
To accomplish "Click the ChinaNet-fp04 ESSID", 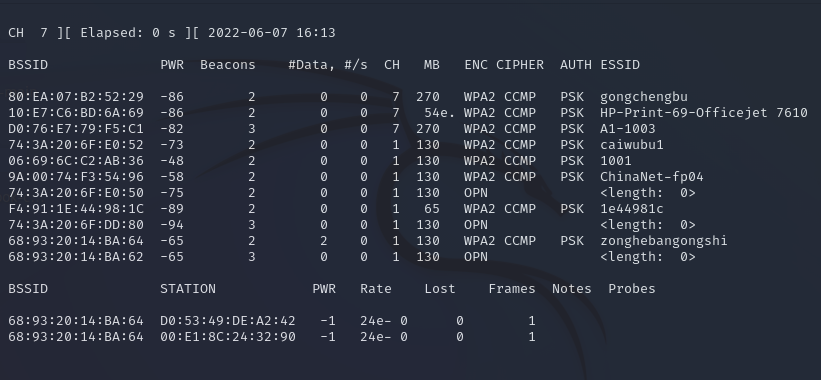I will tap(651, 177).
